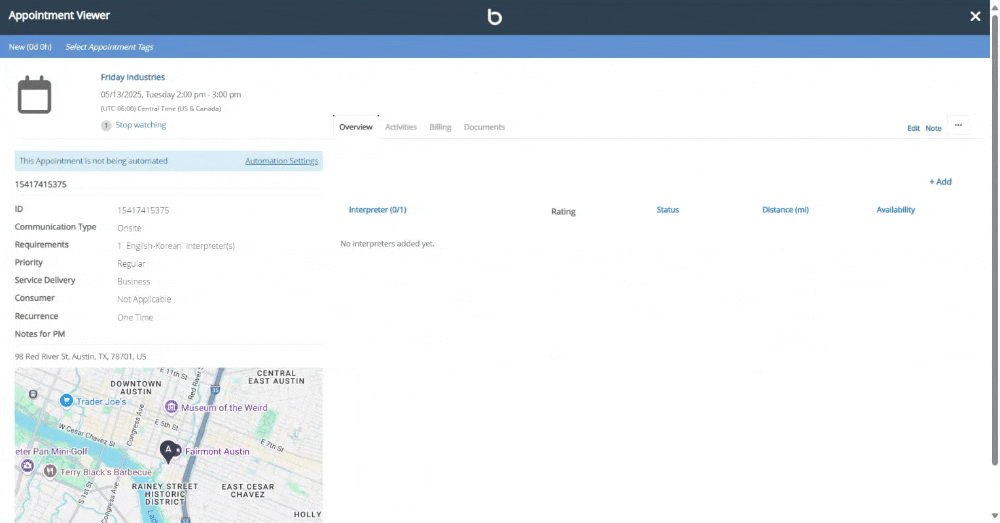Screen dimensions: 1000x523
Task: Click the New (0d 0h) status
Action: point(30,47)
